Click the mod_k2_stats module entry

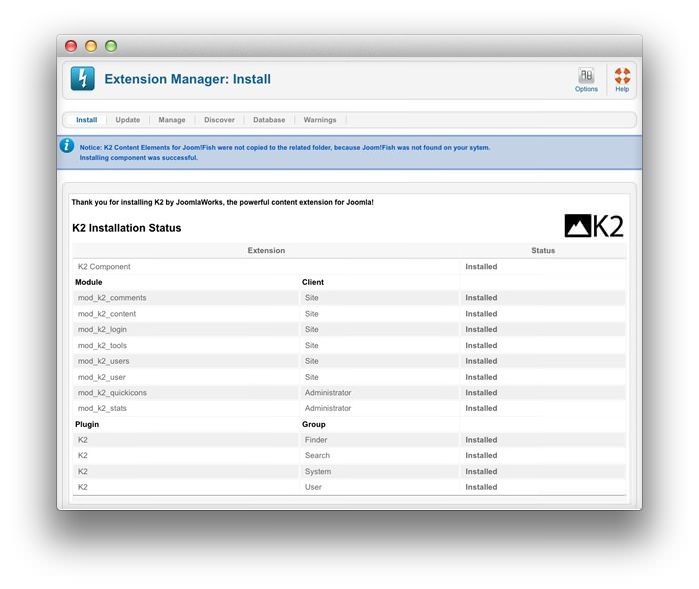pyautogui.click(x=102, y=408)
